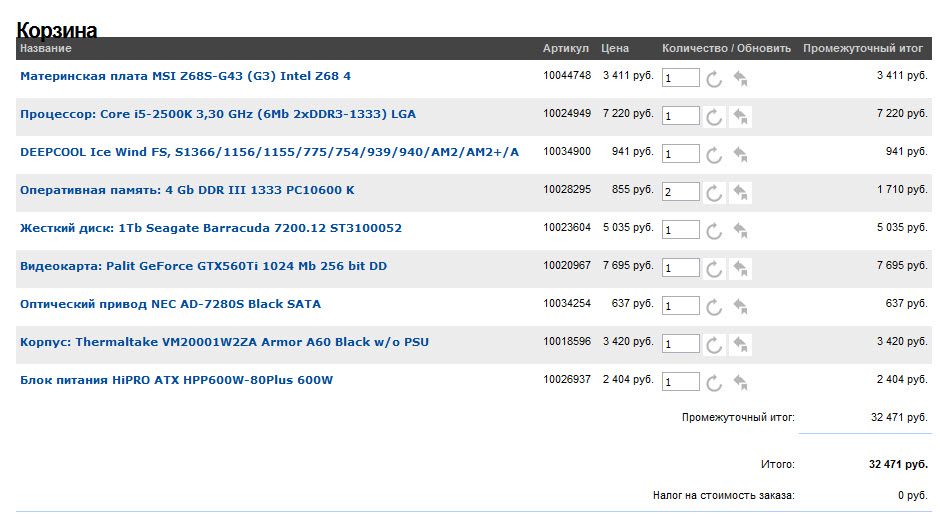Select the 0 руб. tax value
940x520 pixels.
pyautogui.click(x=912, y=495)
